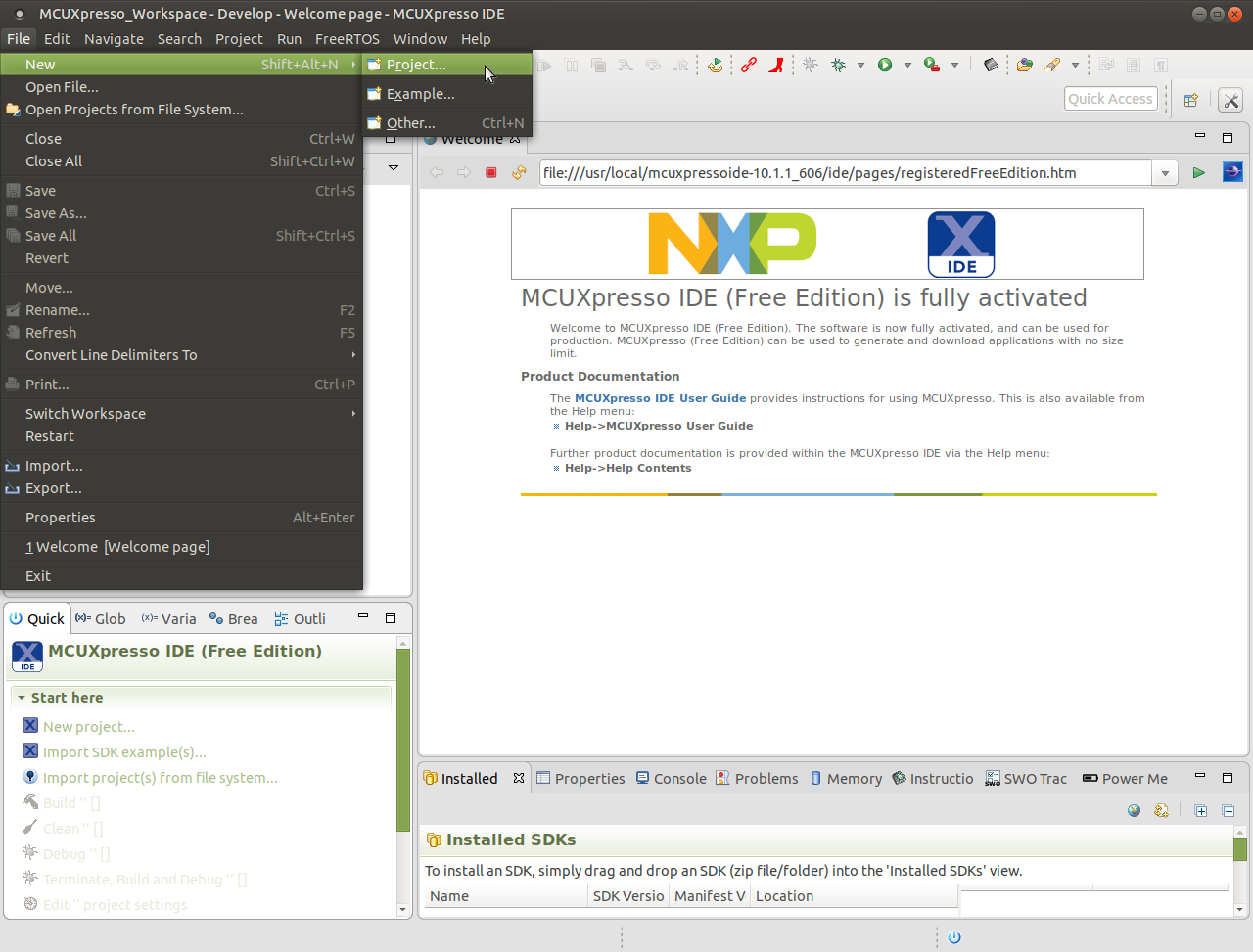Click the globe icon in Installed SDKs toolbar
1253x952 pixels.
coord(1134,810)
